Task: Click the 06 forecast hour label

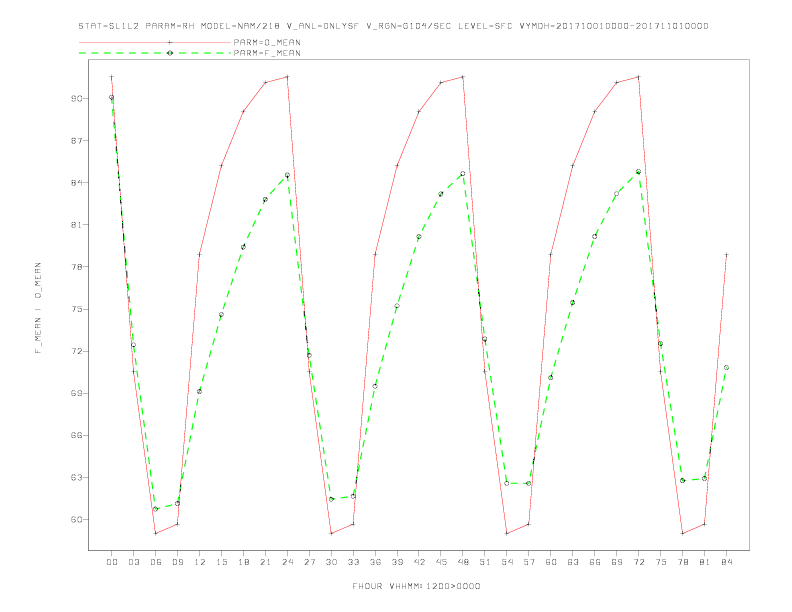Action: [x=156, y=562]
